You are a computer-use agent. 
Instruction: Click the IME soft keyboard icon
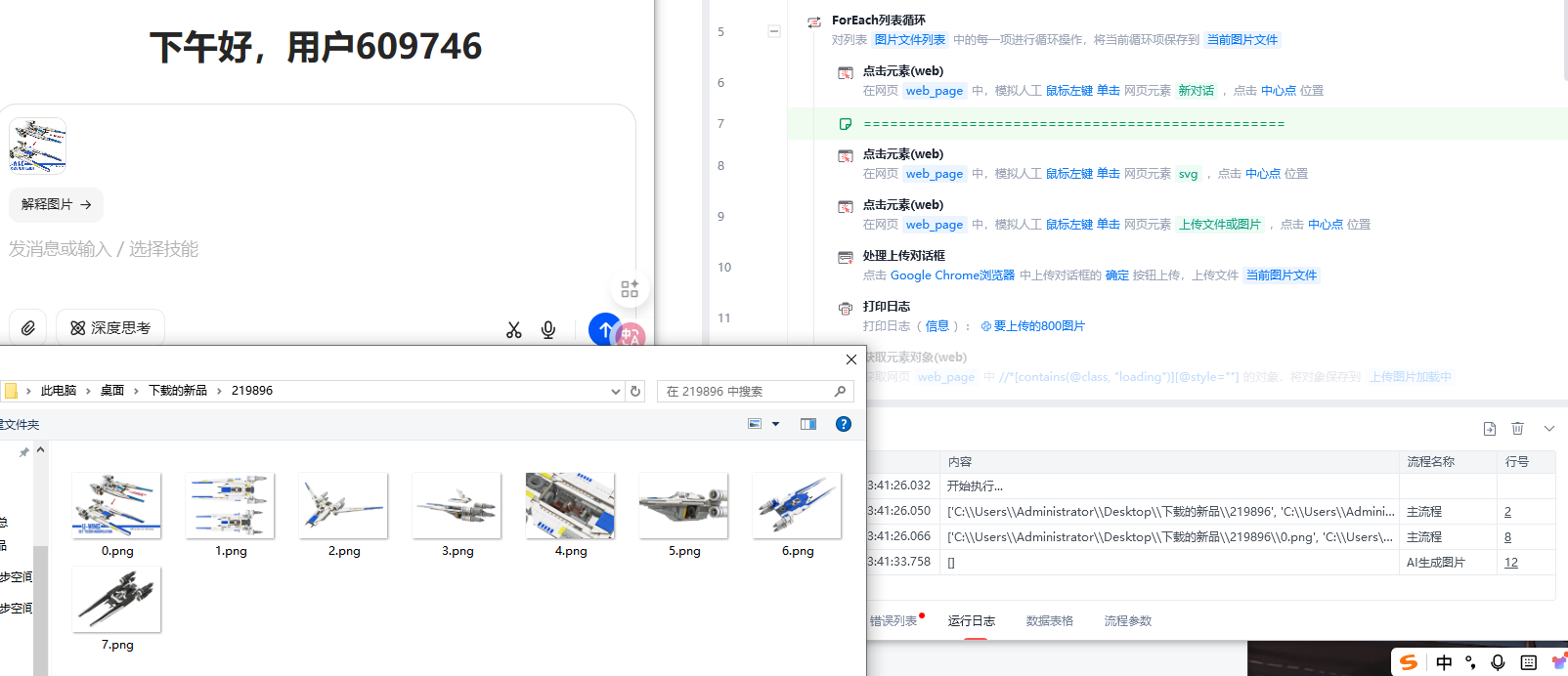click(x=1529, y=662)
